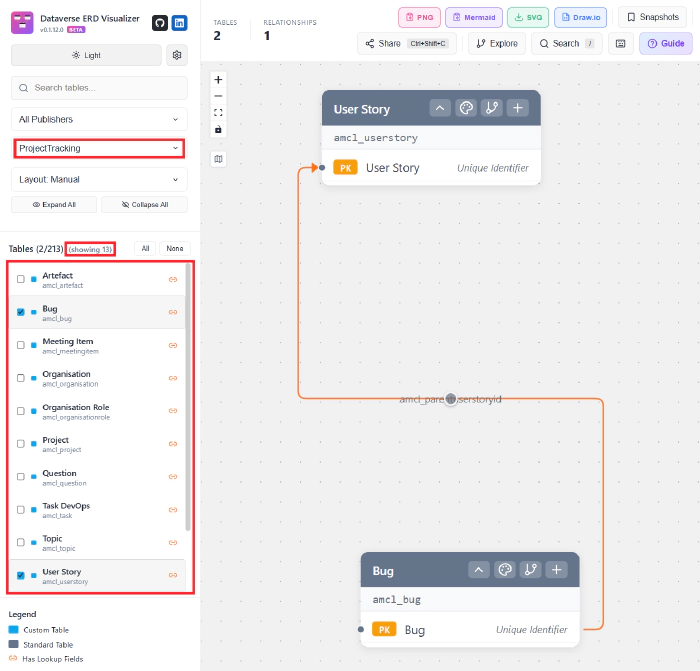Open the All Publishers dropdown

coord(99,120)
